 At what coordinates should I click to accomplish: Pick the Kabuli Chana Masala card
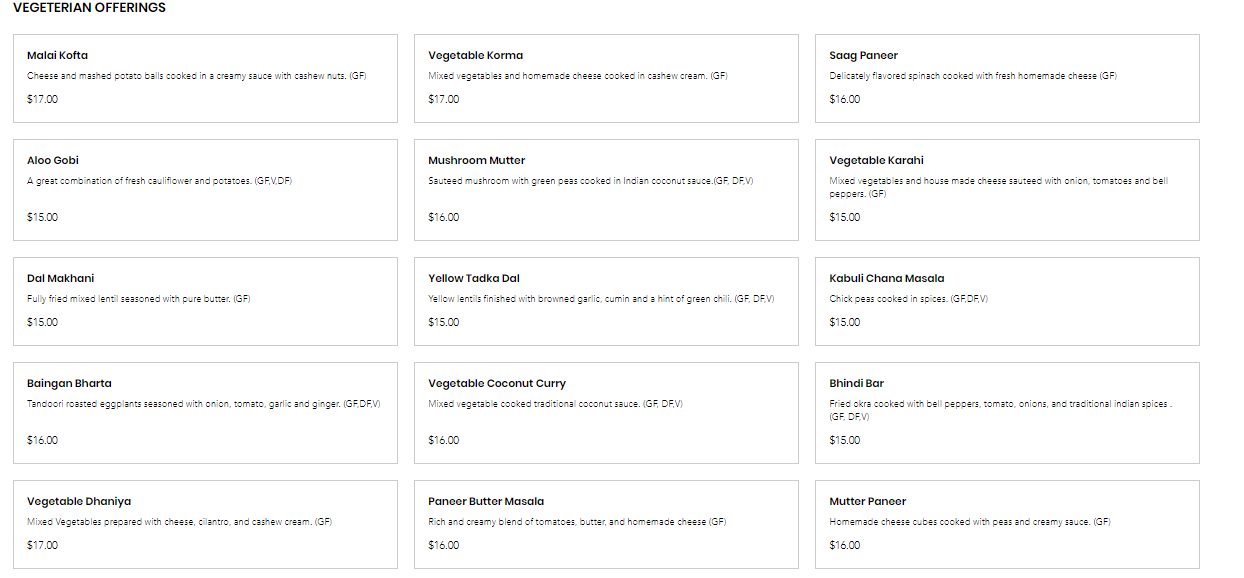click(1007, 301)
